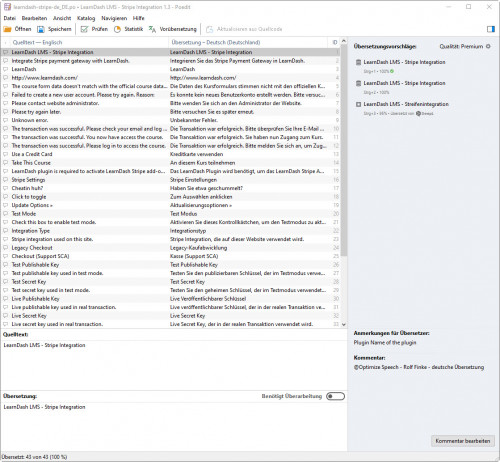Open the Hilfe menu

click(139, 18)
